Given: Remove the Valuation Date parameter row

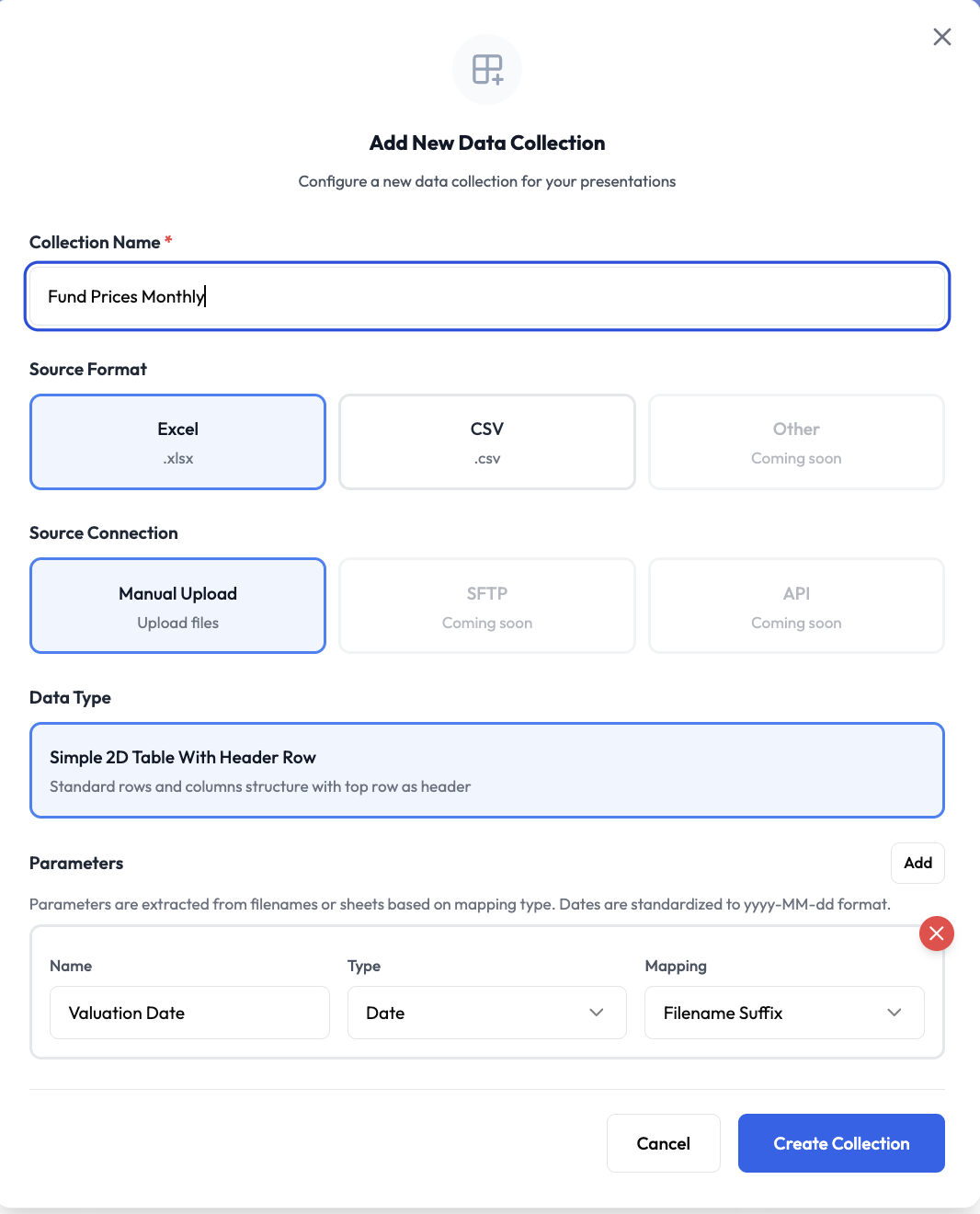Looking at the screenshot, I should [x=936, y=933].
